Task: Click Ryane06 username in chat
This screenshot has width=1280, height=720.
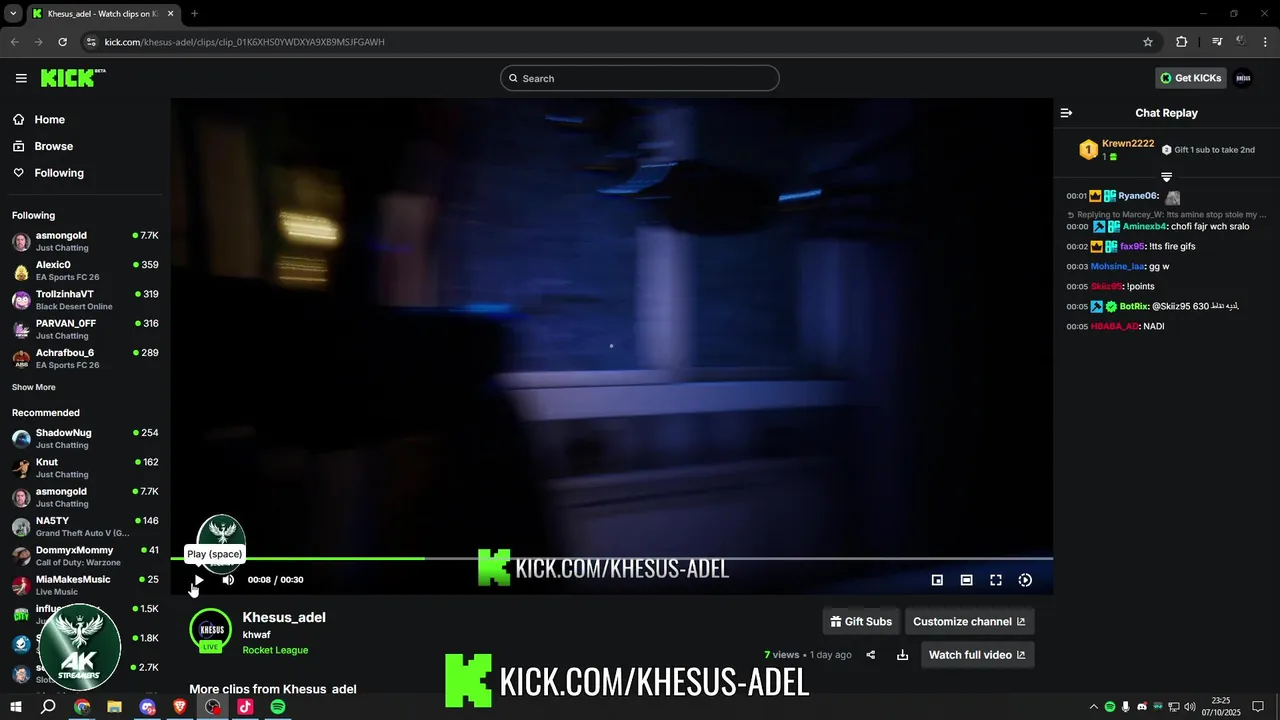Action: point(1138,196)
